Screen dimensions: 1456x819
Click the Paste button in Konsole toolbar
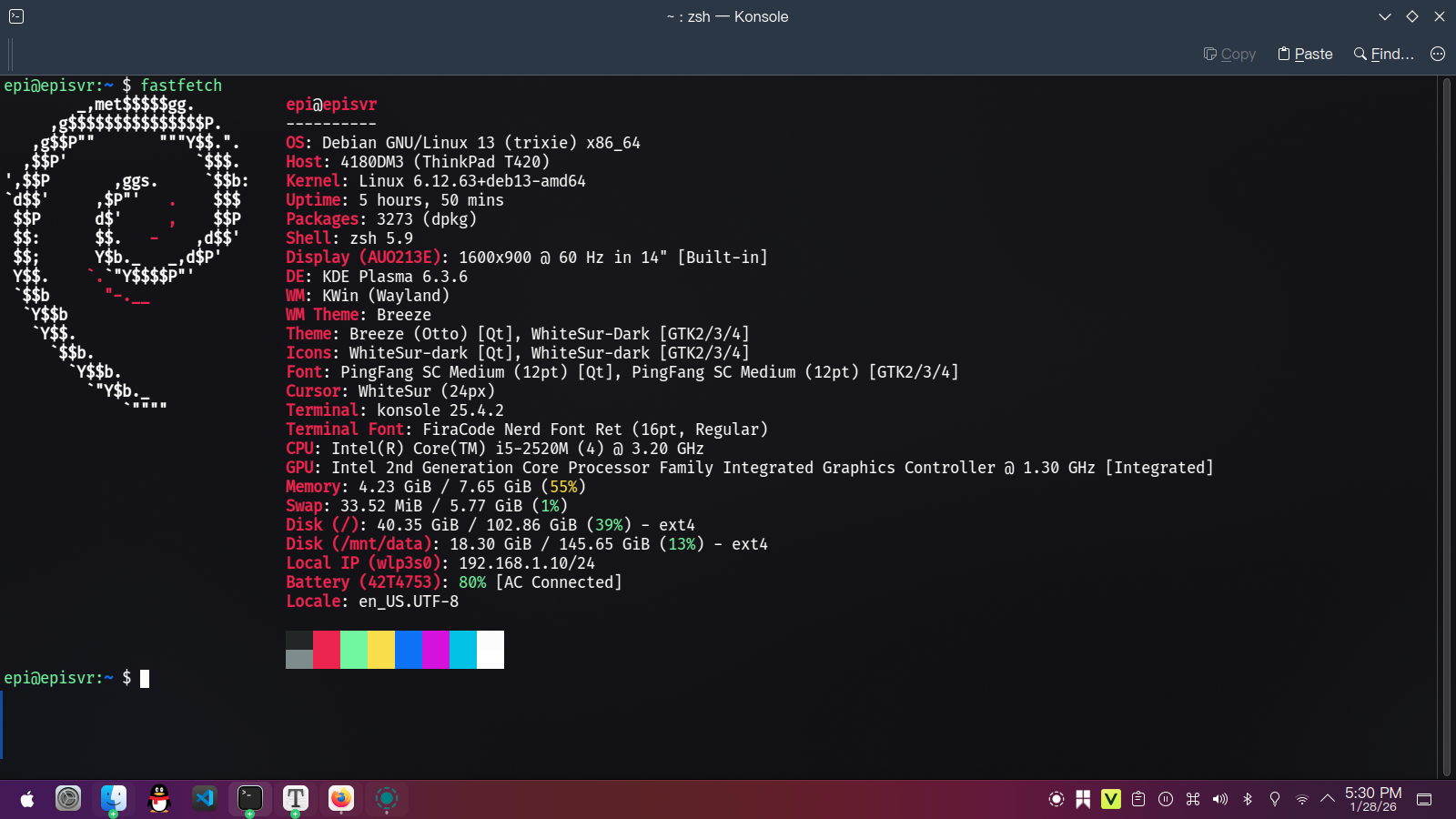pyautogui.click(x=1305, y=54)
